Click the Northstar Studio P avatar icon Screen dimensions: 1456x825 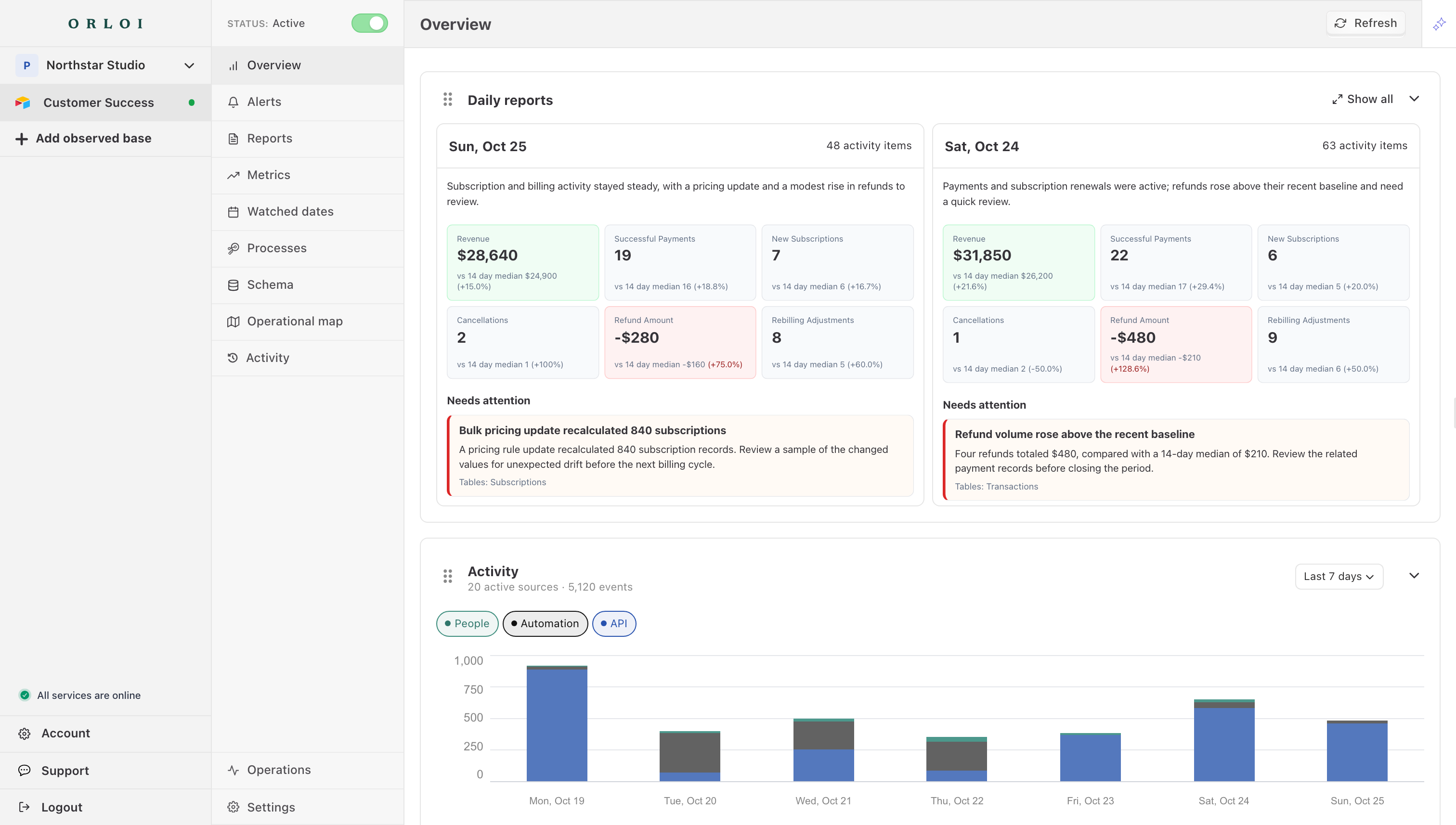click(26, 65)
